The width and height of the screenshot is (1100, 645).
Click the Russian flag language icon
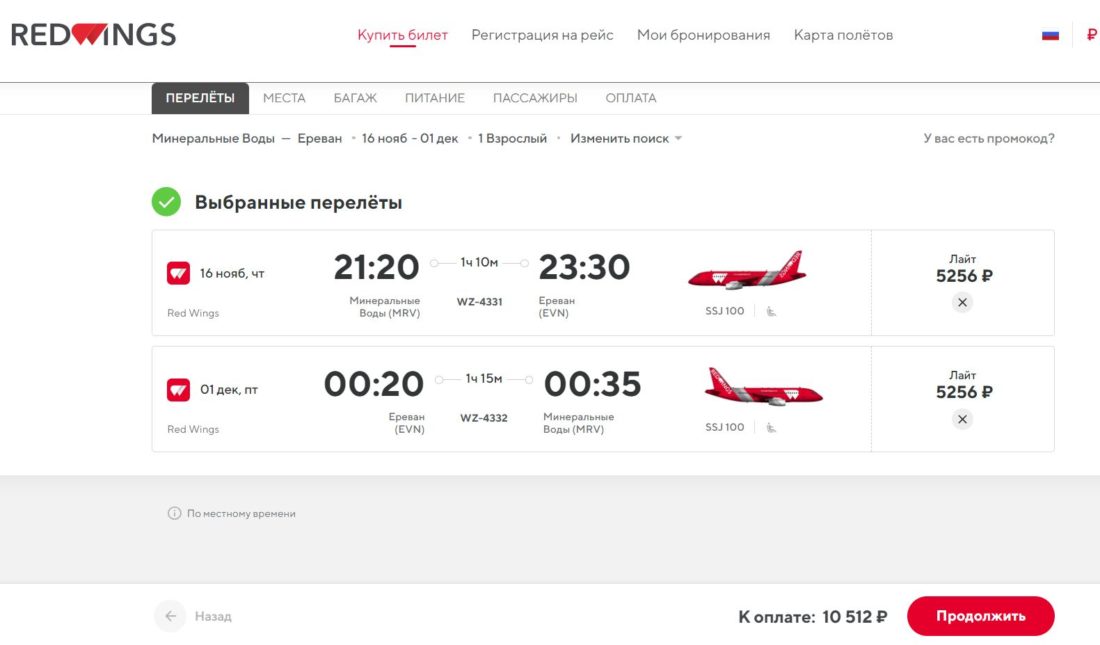tap(1050, 35)
